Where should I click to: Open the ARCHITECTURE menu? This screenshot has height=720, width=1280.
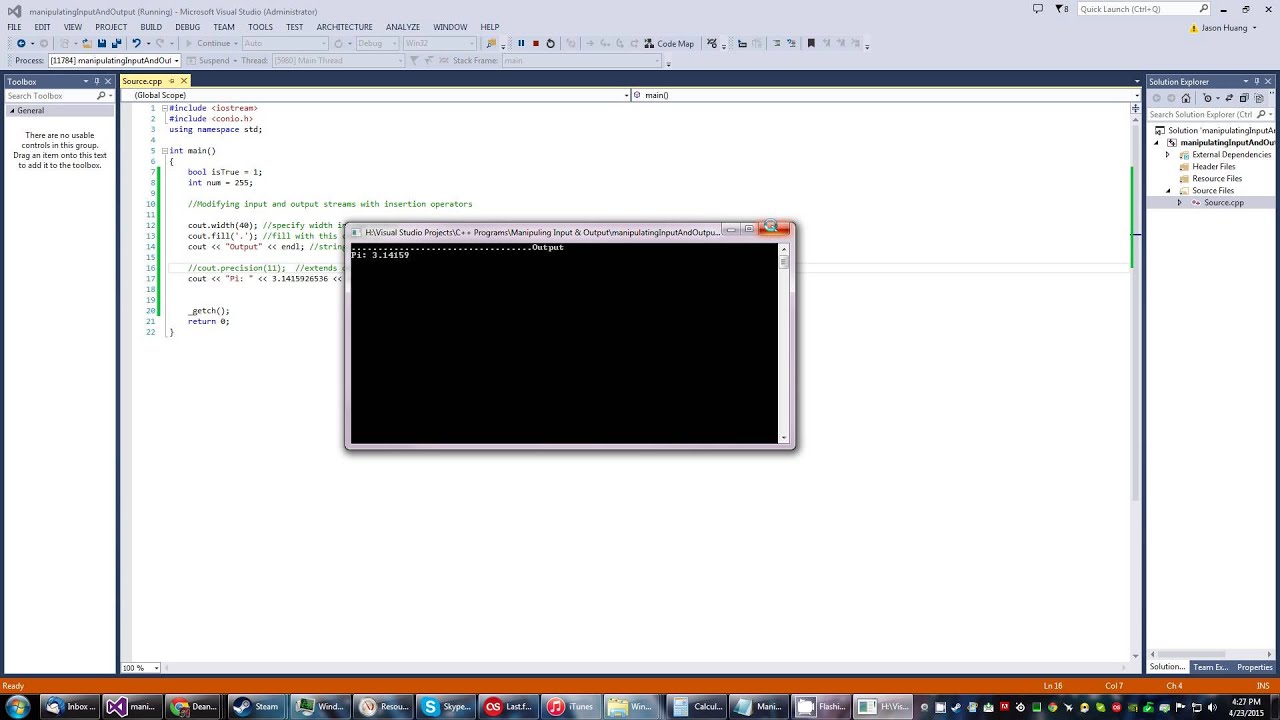344,27
